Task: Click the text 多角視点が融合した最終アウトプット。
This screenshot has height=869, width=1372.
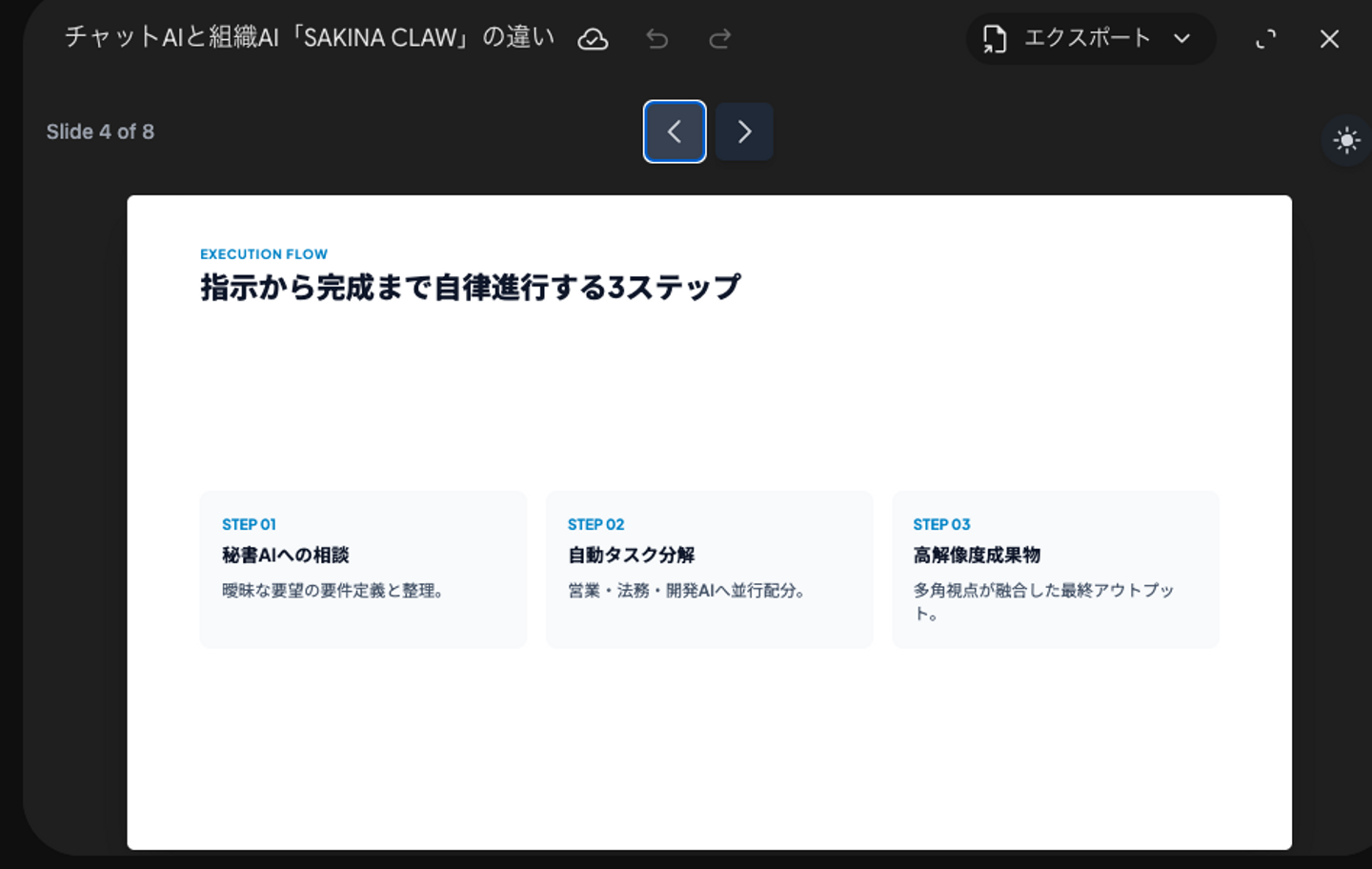Action: [1043, 601]
